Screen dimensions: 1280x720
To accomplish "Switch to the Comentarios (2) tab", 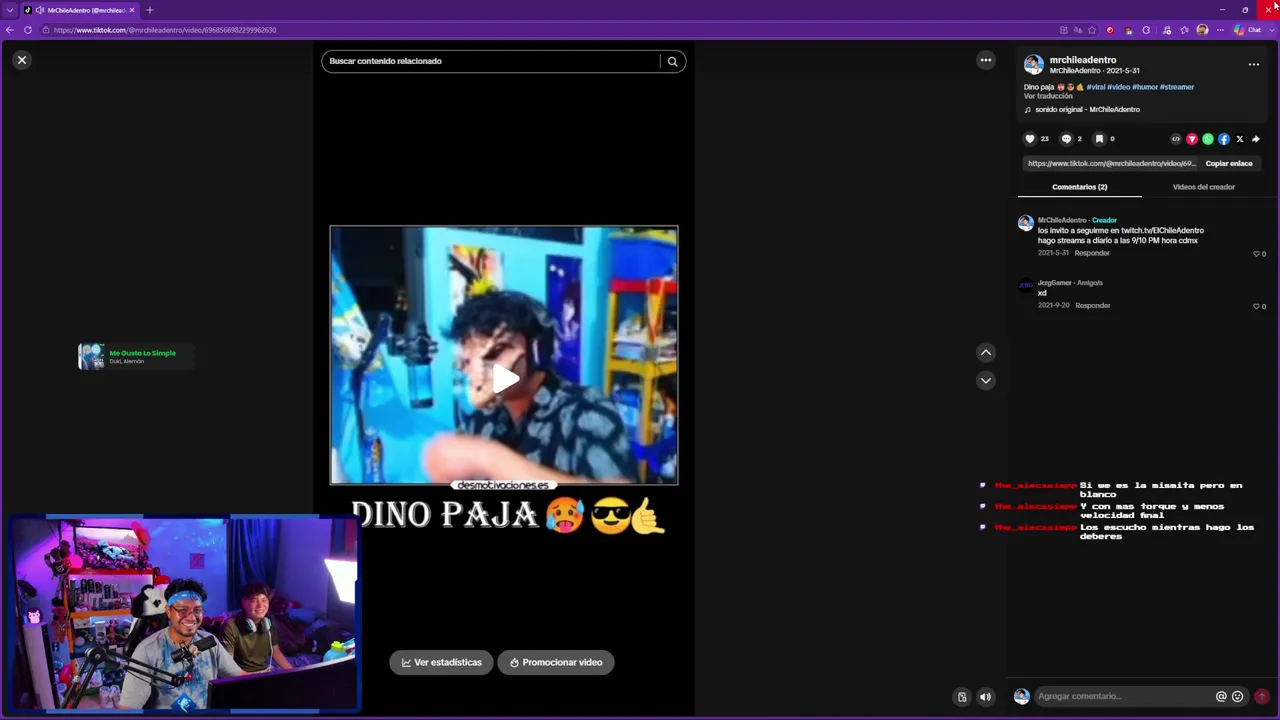I will [1079, 187].
